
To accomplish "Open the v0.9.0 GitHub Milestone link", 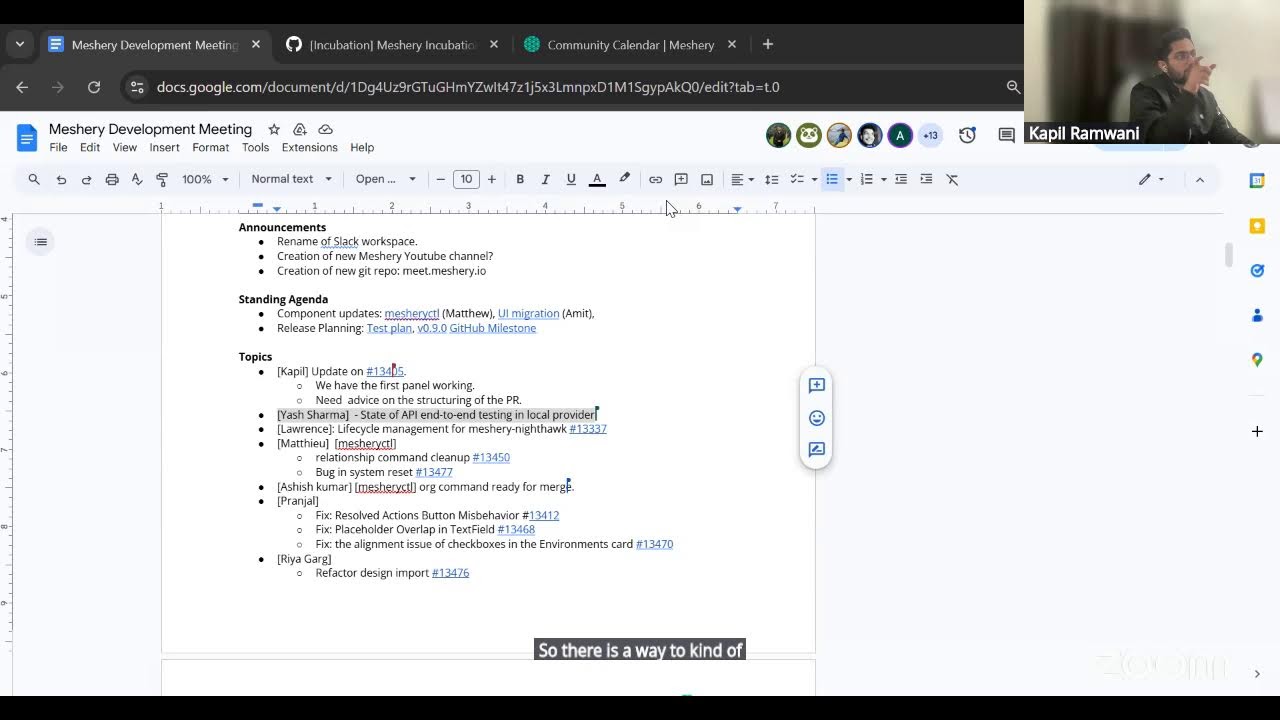I will coord(477,328).
